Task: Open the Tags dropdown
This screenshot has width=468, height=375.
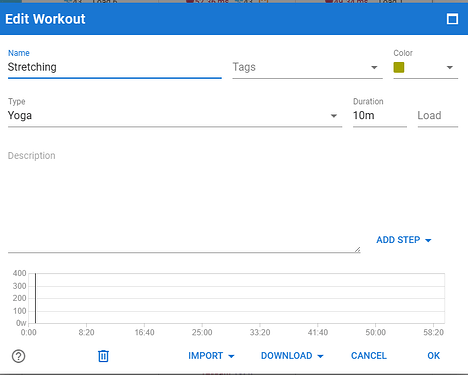Action: pyautogui.click(x=307, y=67)
